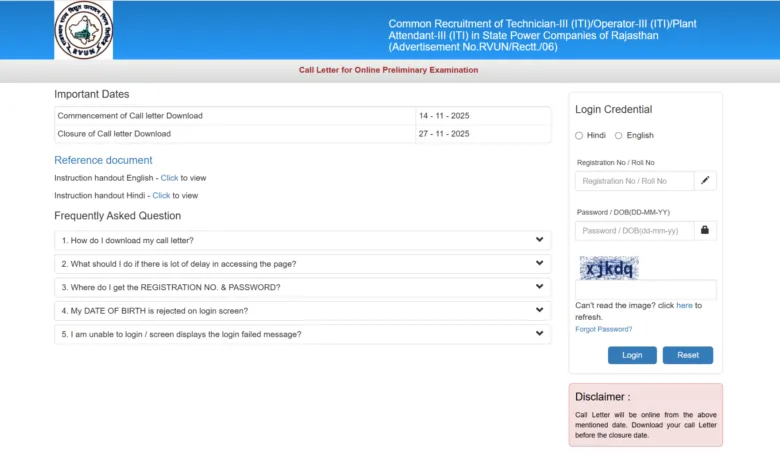The width and height of the screenshot is (780, 470).
Task: Focus the Password / DOB input field
Action: [x=635, y=231]
